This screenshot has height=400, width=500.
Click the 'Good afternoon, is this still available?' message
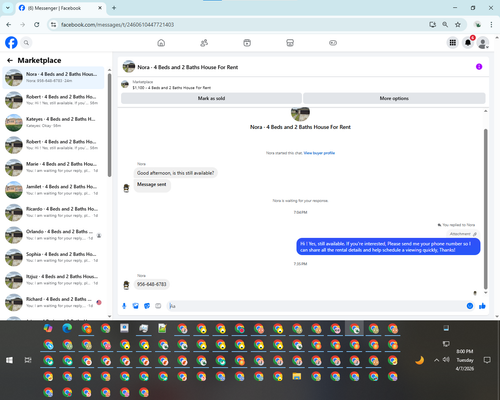click(x=175, y=173)
